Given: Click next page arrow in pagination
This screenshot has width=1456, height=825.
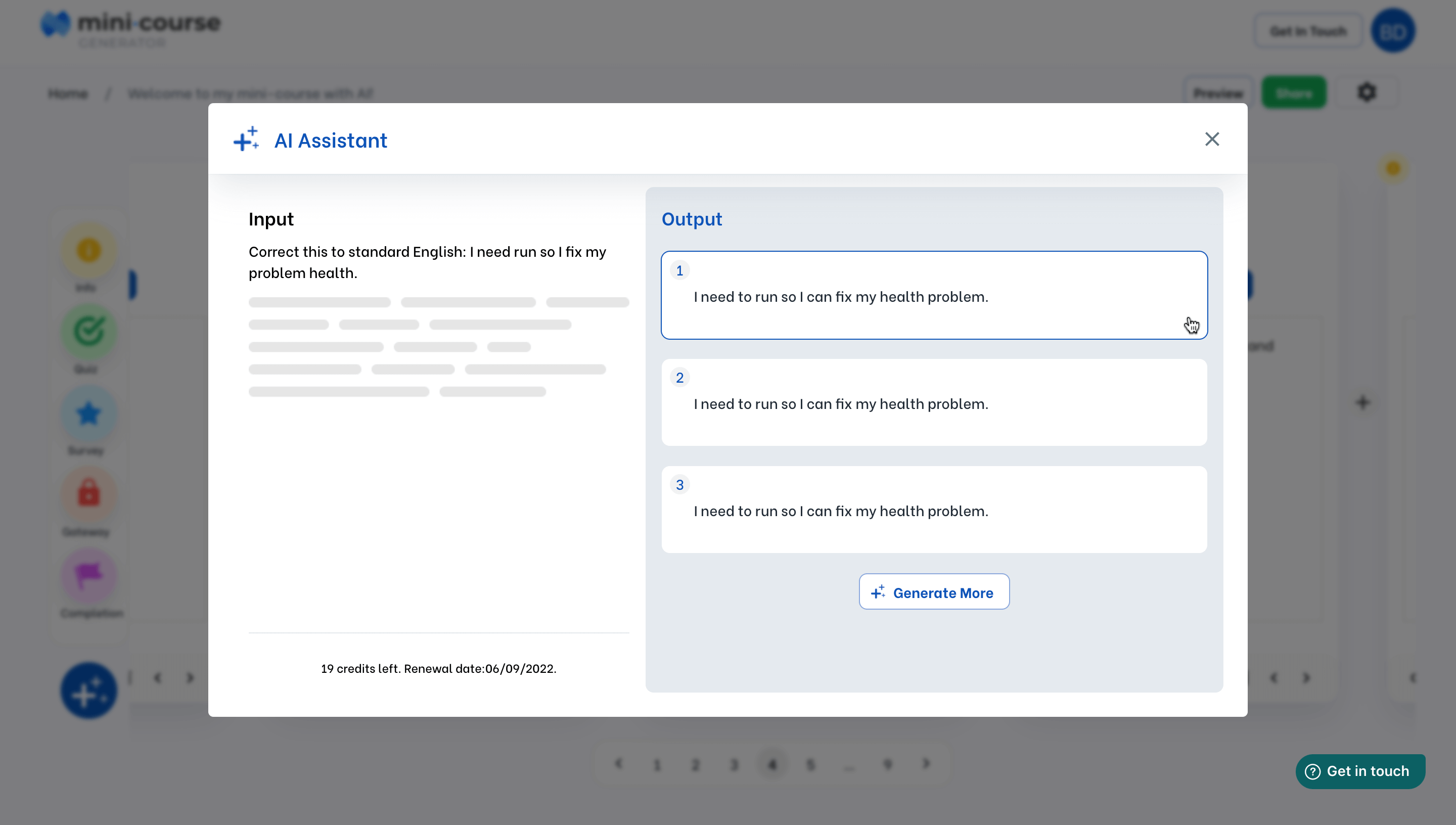Looking at the screenshot, I should click(x=926, y=764).
